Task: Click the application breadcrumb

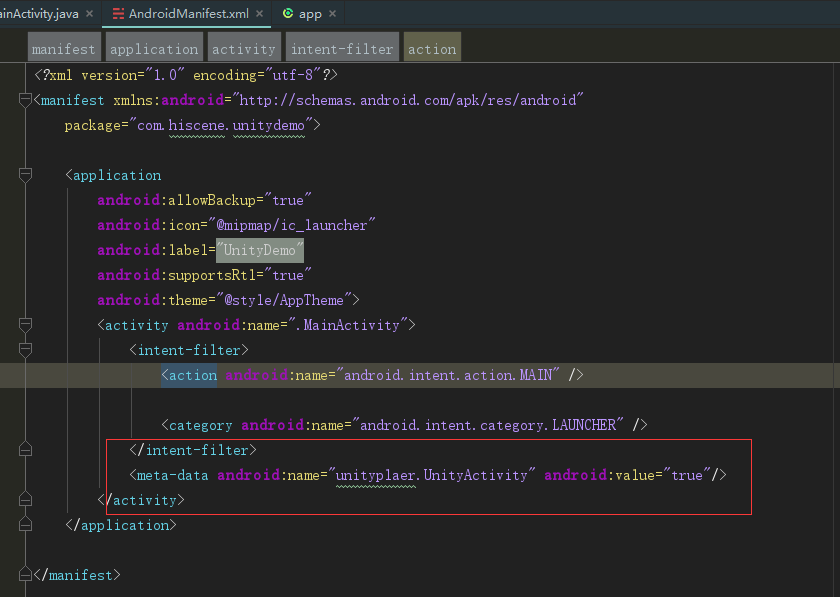Action: tap(153, 47)
